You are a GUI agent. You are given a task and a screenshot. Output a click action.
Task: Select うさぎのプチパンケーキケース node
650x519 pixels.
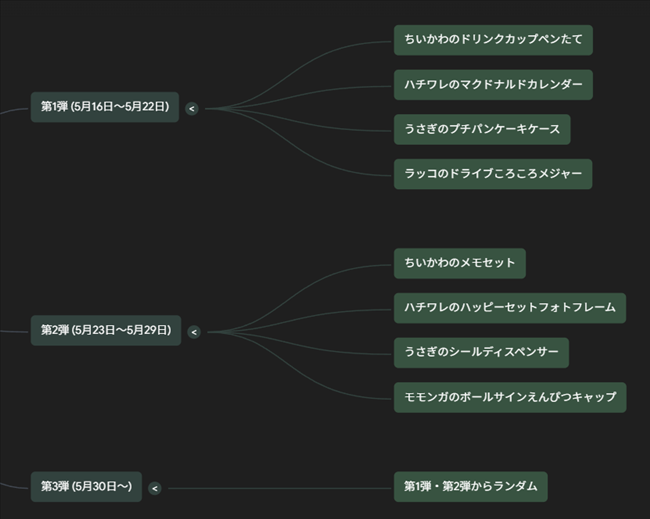click(x=482, y=129)
